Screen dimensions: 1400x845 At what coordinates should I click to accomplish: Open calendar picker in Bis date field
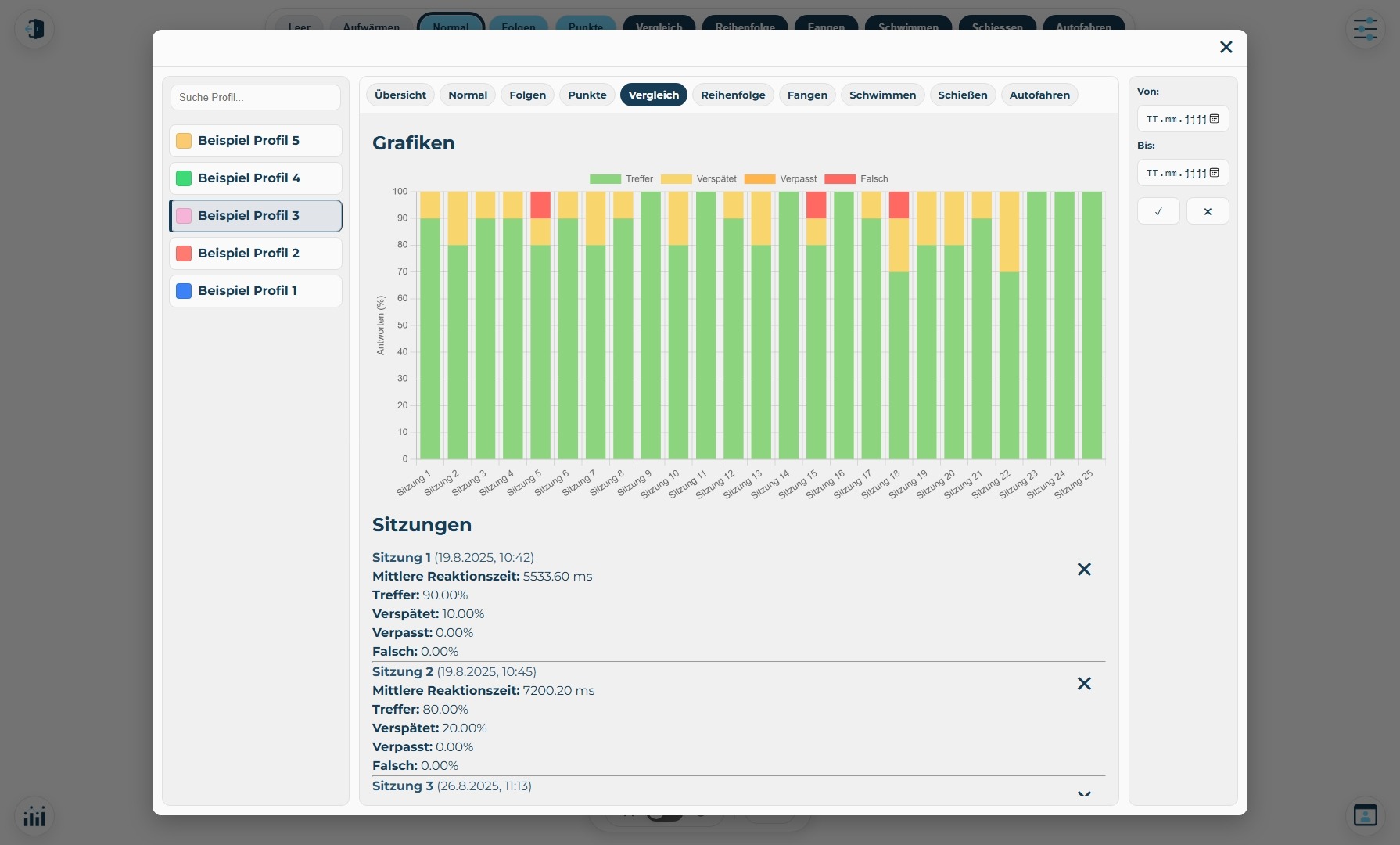tap(1215, 173)
